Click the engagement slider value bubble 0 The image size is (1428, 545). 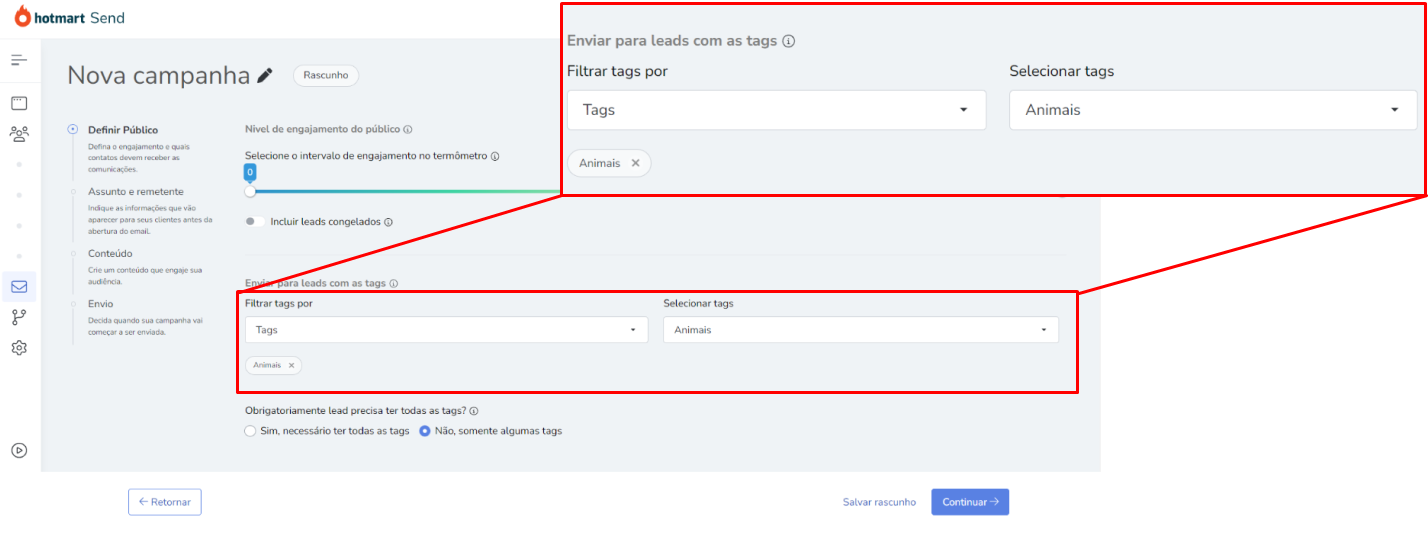point(250,173)
